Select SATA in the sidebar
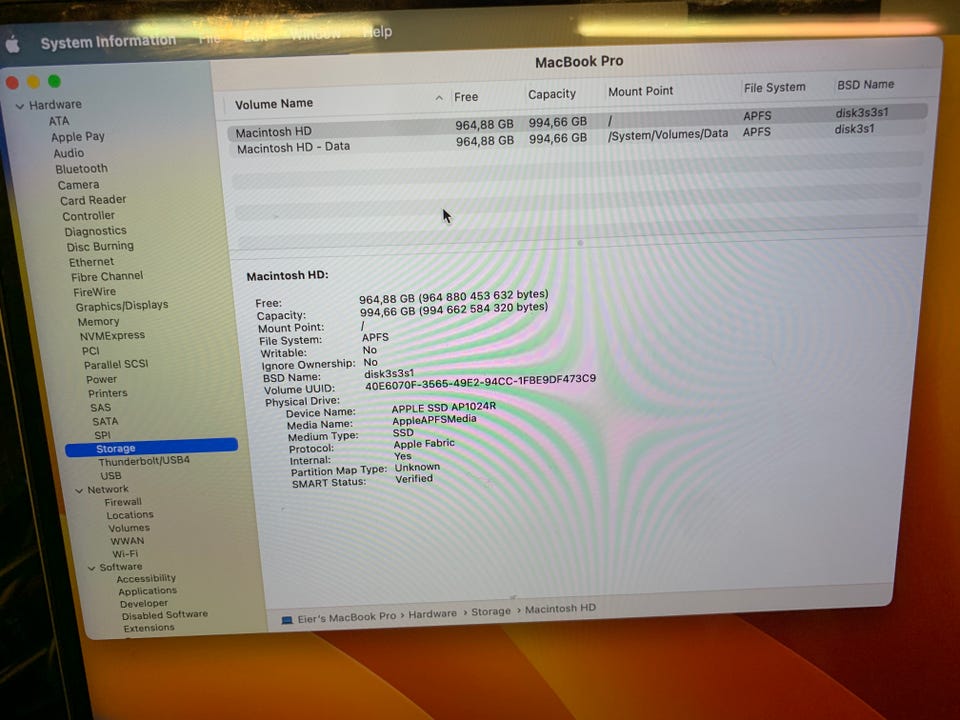Image resolution: width=960 pixels, height=720 pixels. pyautogui.click(x=105, y=422)
